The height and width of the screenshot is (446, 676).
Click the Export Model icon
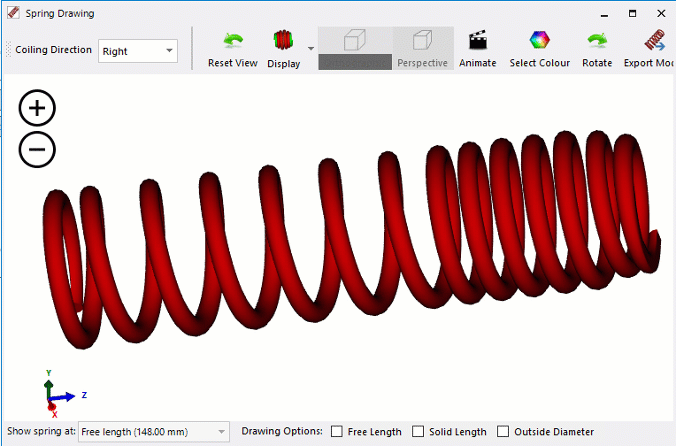[655, 42]
